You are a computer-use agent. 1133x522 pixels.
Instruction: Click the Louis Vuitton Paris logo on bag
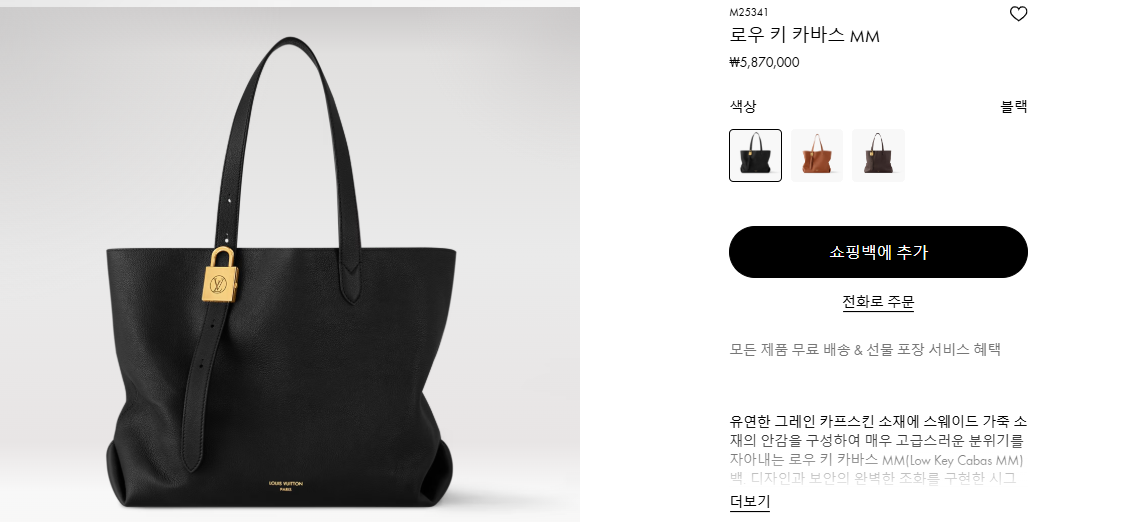coord(285,485)
